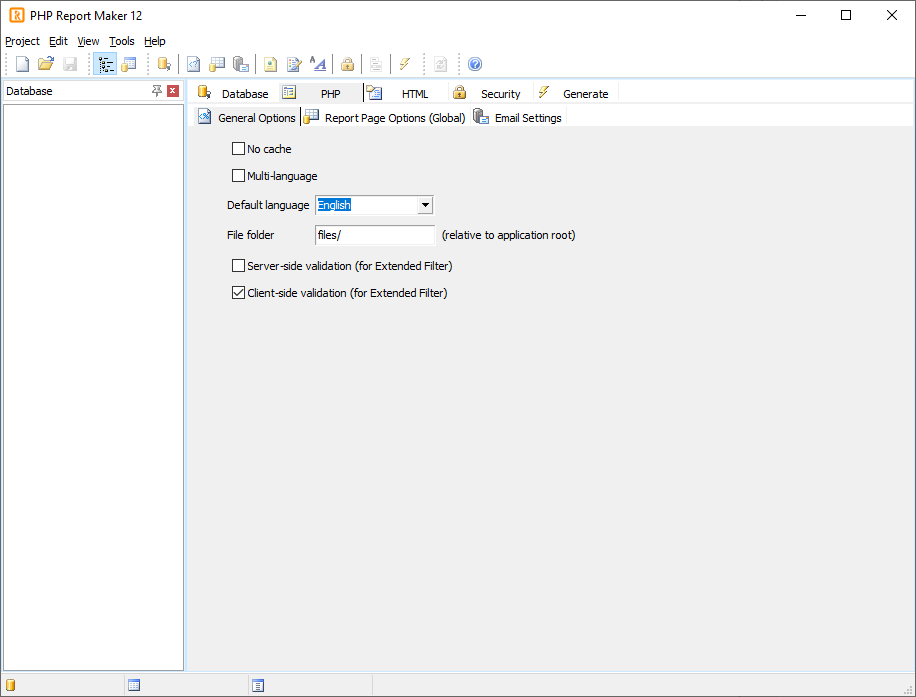Viewport: 916px width, 697px height.
Task: Switch to the HTML tab
Action: [404, 93]
